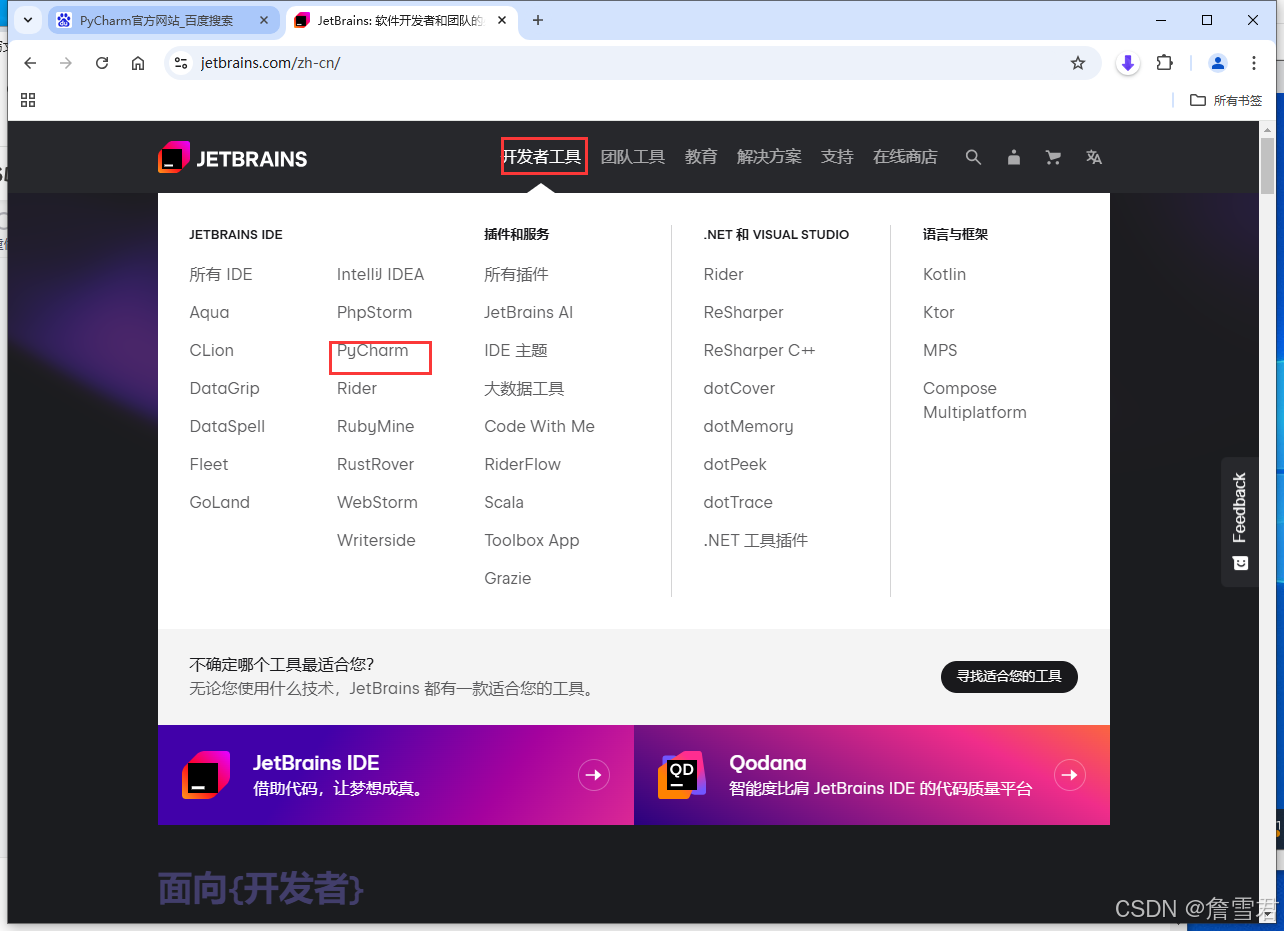
Task: Open the 团队工具 menu
Action: pyautogui.click(x=633, y=157)
